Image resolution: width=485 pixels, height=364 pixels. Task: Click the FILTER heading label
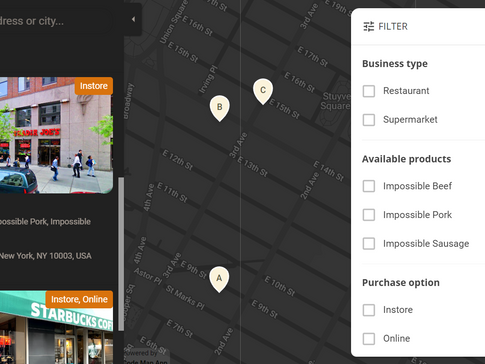coord(393,26)
